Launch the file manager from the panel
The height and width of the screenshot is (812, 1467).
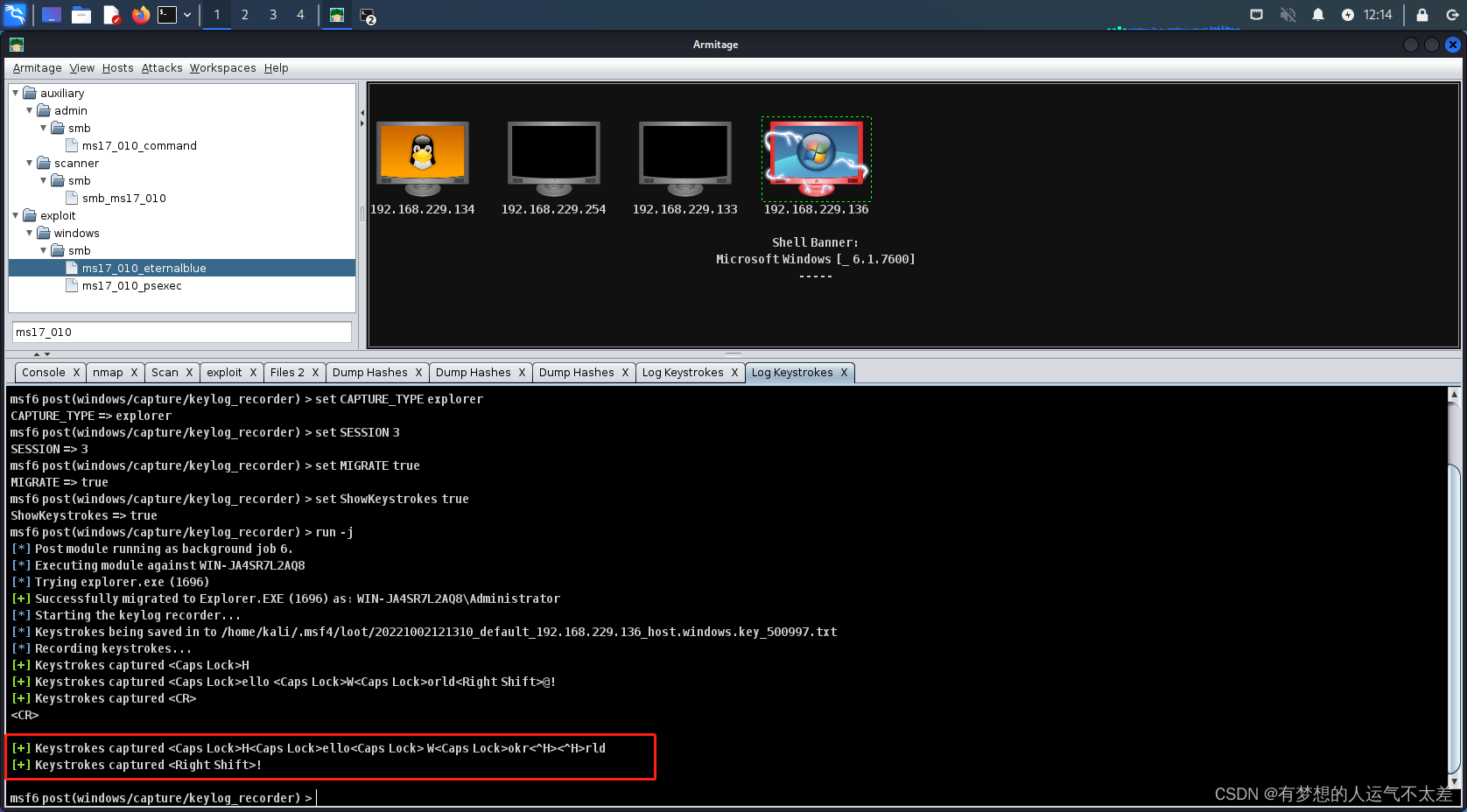point(81,15)
